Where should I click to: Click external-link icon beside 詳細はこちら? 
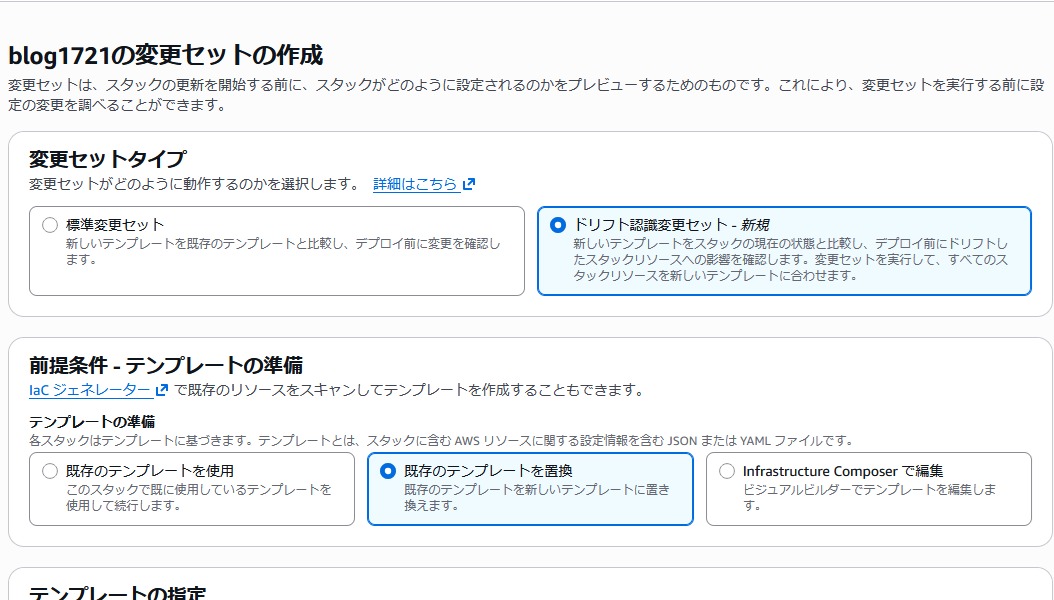tap(469, 184)
